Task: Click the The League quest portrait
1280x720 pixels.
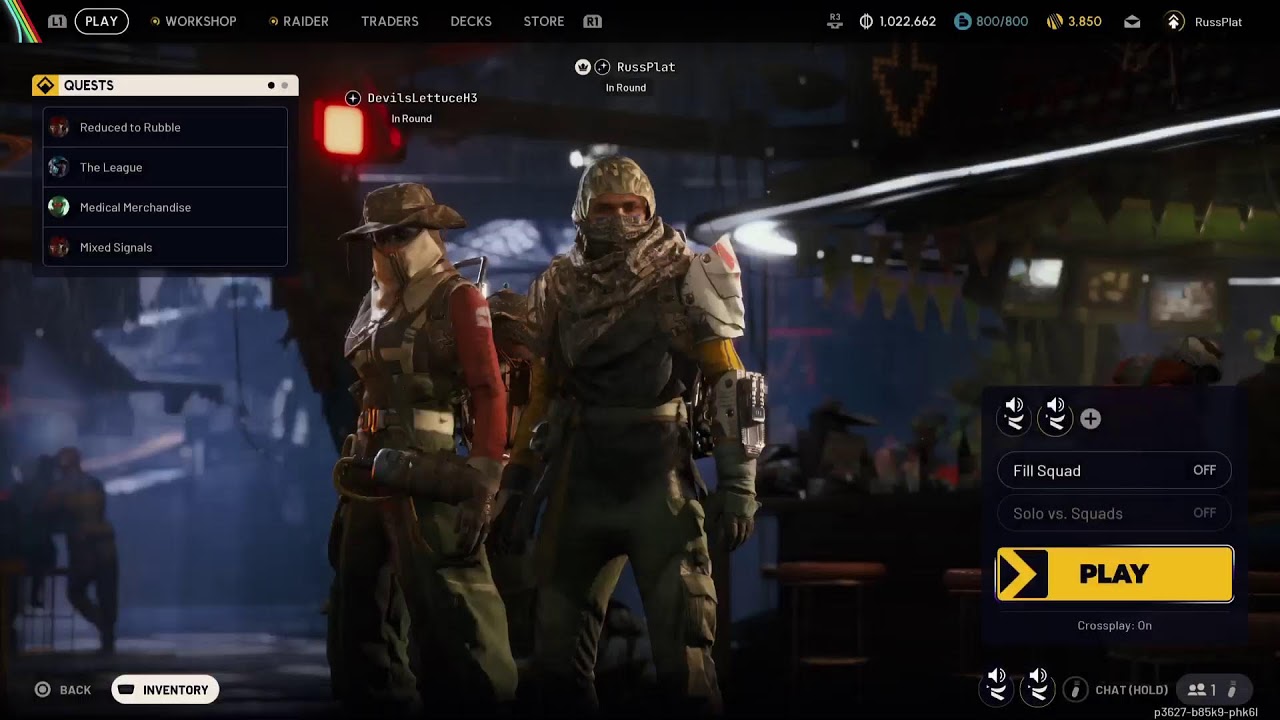Action: 59,167
